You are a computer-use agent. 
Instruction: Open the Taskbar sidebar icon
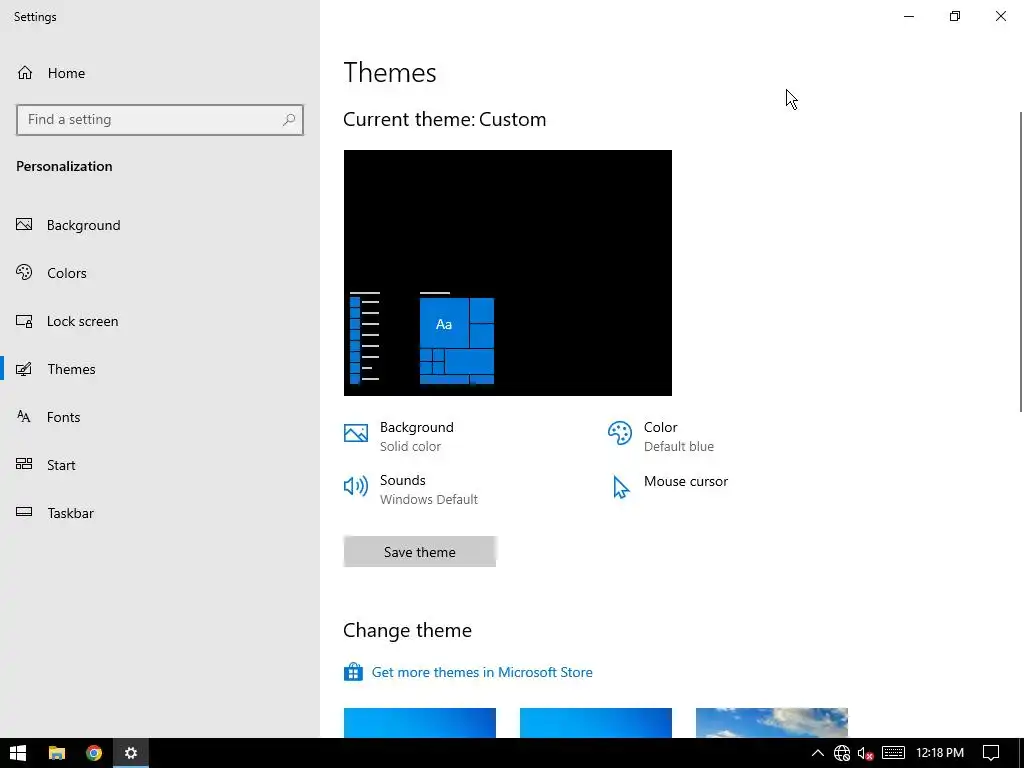pyautogui.click(x=24, y=512)
